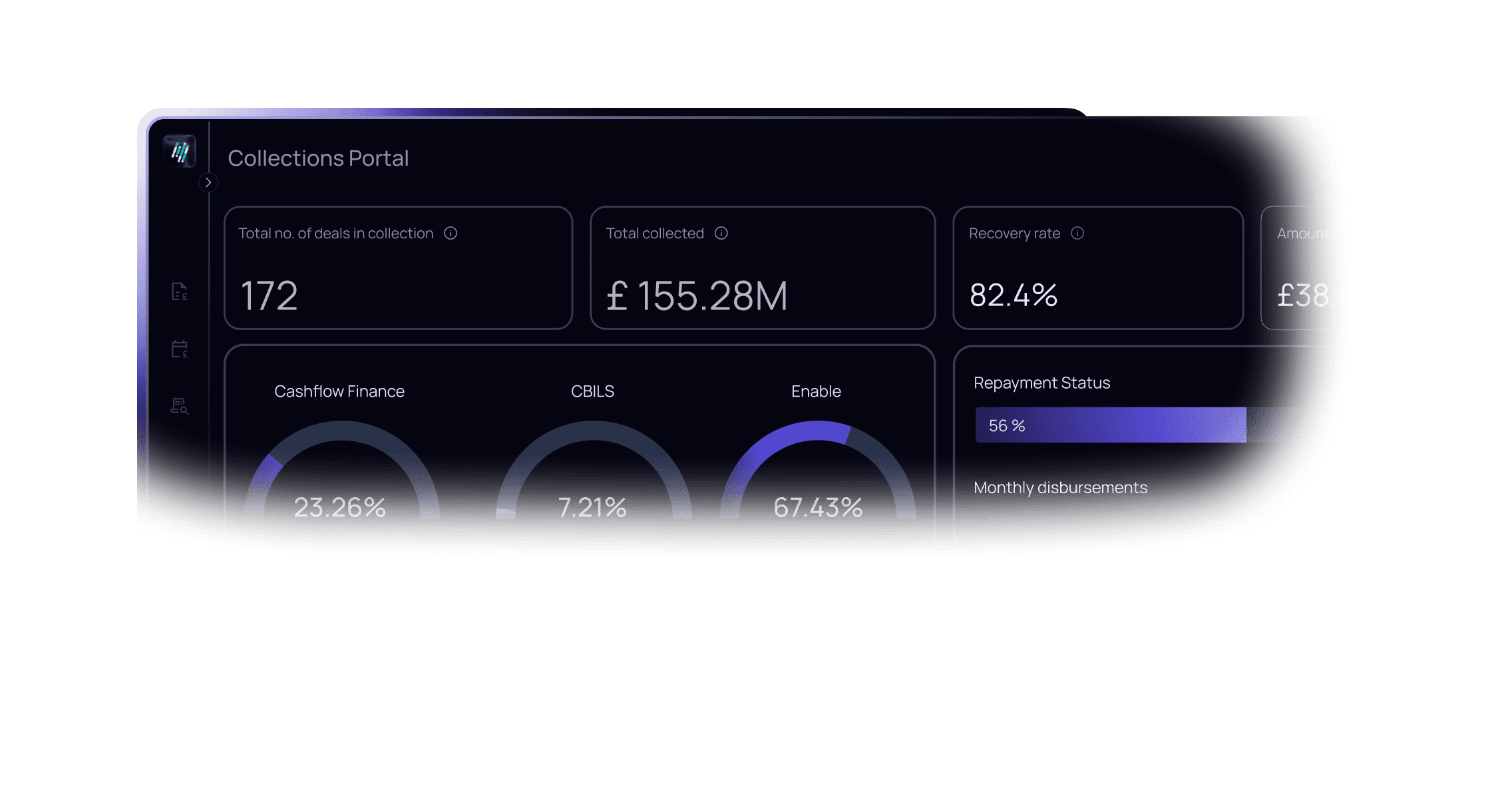The image size is (1512, 792).
Task: Select the Total collected £155.28M card
Action: 763,268
